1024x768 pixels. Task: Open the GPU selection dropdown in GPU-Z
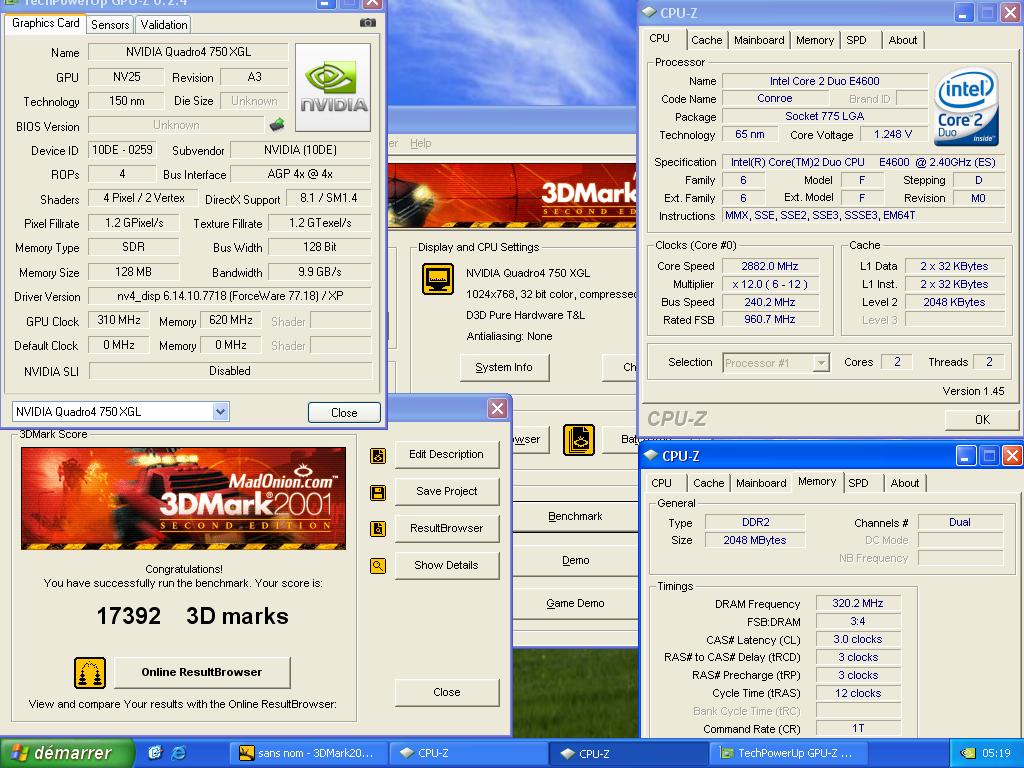click(220, 411)
